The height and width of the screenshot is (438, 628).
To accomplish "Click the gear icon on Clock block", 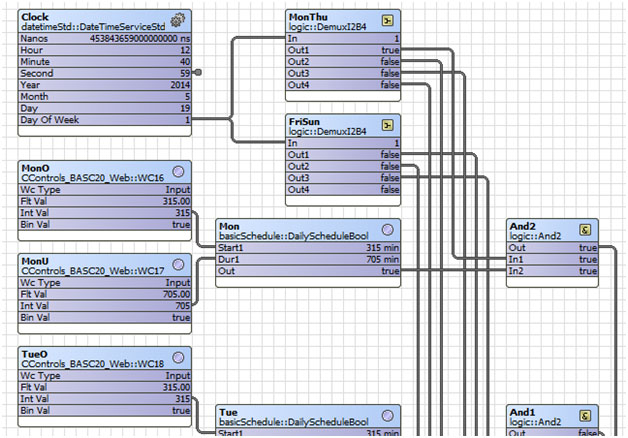I will (x=178, y=19).
